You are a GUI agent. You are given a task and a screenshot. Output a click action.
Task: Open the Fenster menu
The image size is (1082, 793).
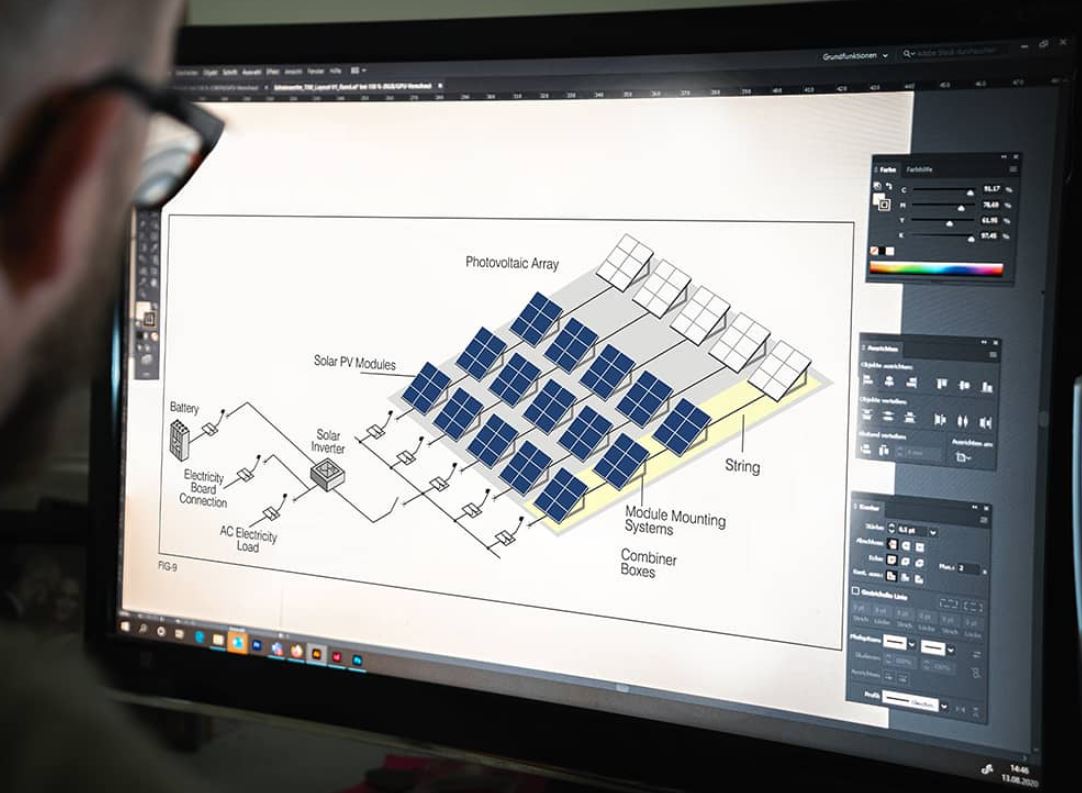coord(315,71)
